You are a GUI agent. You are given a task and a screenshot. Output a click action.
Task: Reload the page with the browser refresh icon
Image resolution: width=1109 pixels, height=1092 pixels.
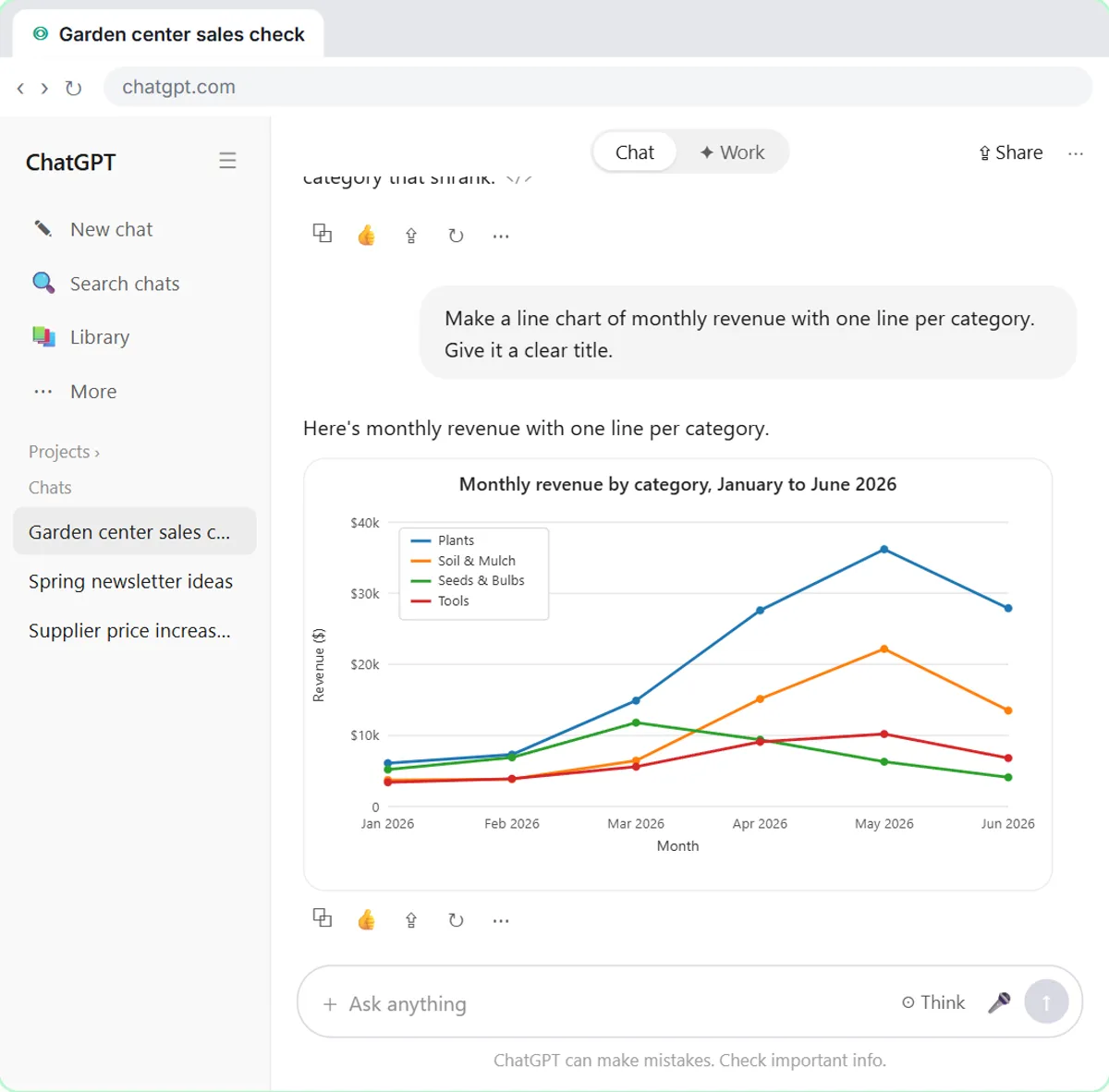point(74,88)
